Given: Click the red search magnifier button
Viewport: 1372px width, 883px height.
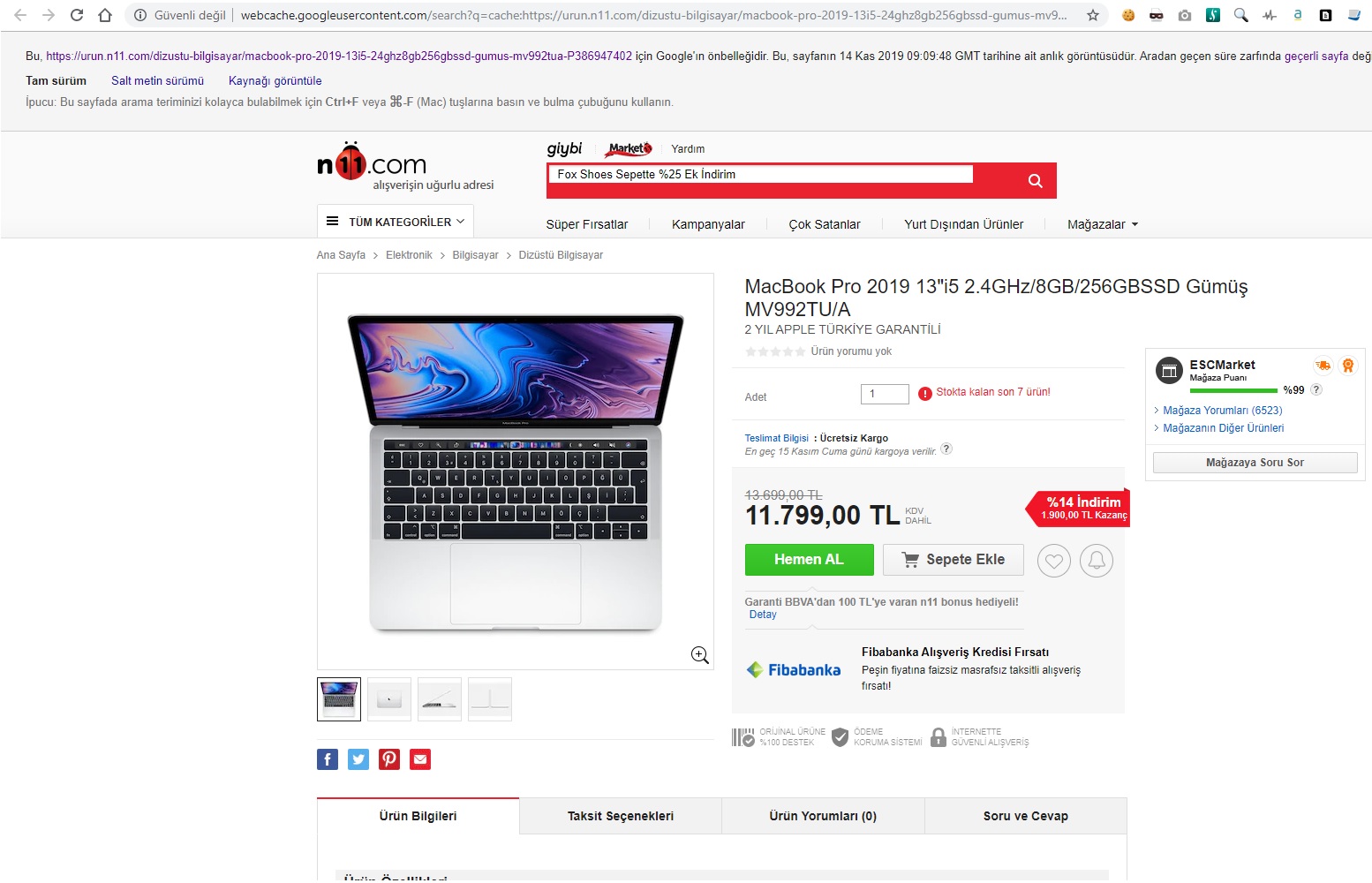Looking at the screenshot, I should click(1035, 181).
